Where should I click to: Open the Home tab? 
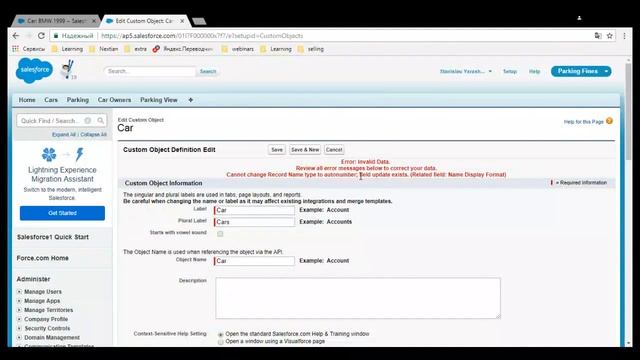pyautogui.click(x=27, y=100)
